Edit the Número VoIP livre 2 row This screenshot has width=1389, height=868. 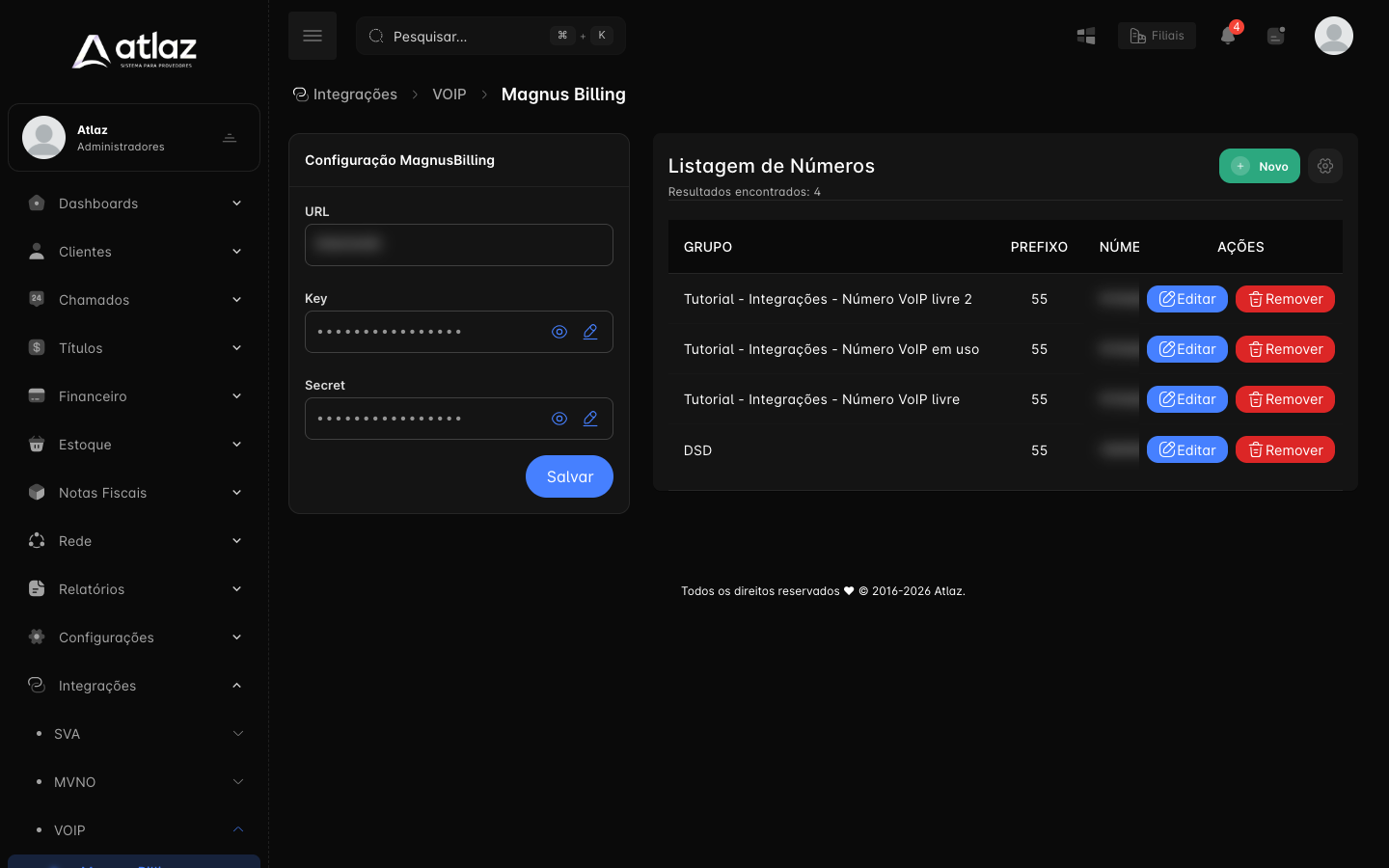[x=1187, y=299]
